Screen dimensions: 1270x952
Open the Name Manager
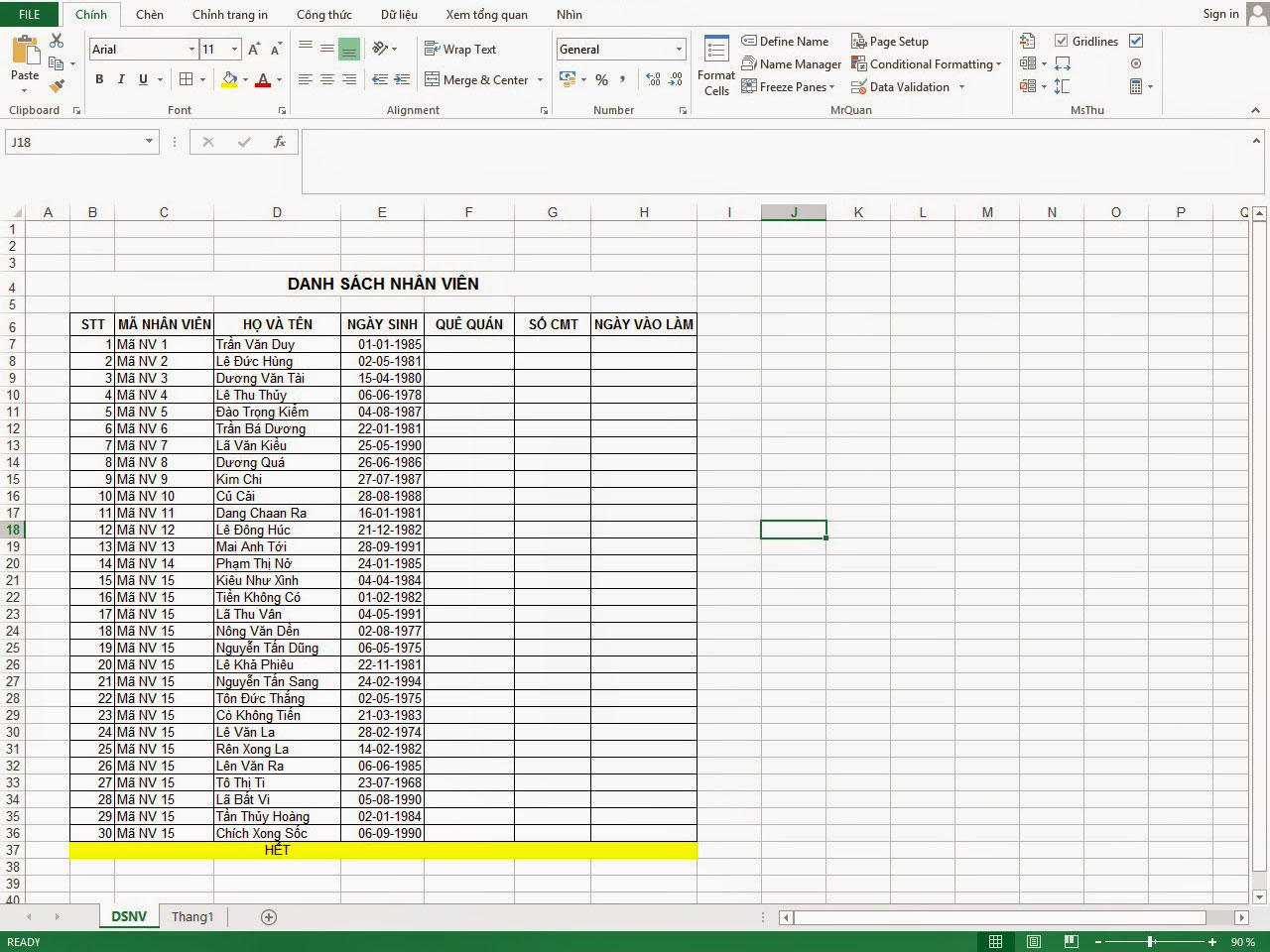click(792, 63)
